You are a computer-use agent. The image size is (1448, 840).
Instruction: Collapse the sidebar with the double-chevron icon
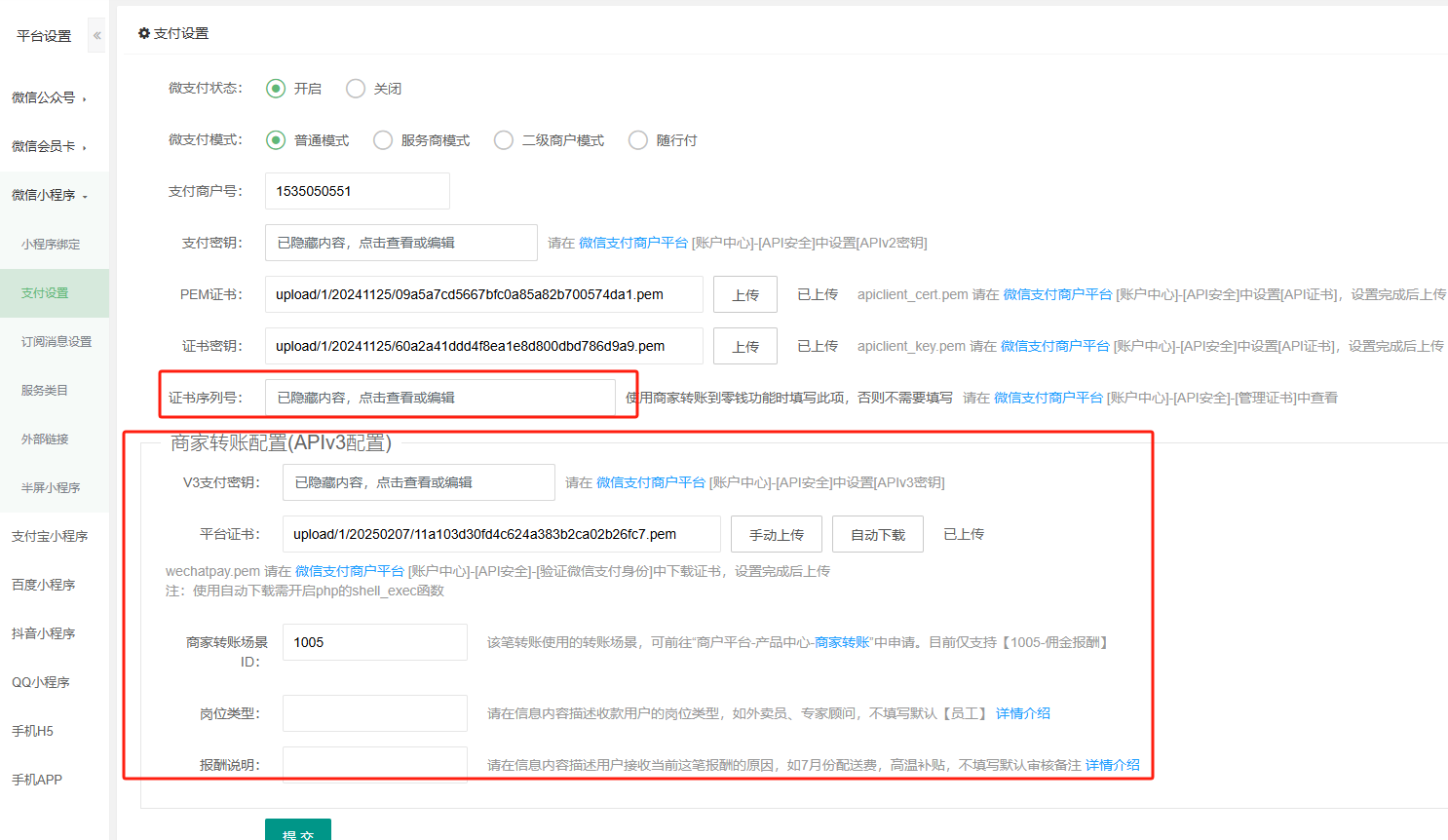tap(96, 35)
